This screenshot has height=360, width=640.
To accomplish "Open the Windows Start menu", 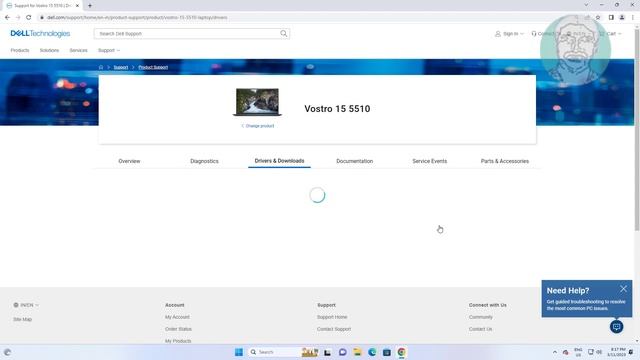I will click(239, 352).
